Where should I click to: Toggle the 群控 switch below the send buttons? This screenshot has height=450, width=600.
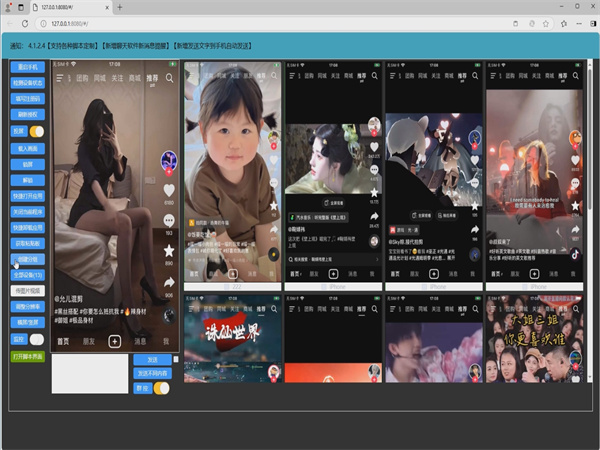click(159, 387)
